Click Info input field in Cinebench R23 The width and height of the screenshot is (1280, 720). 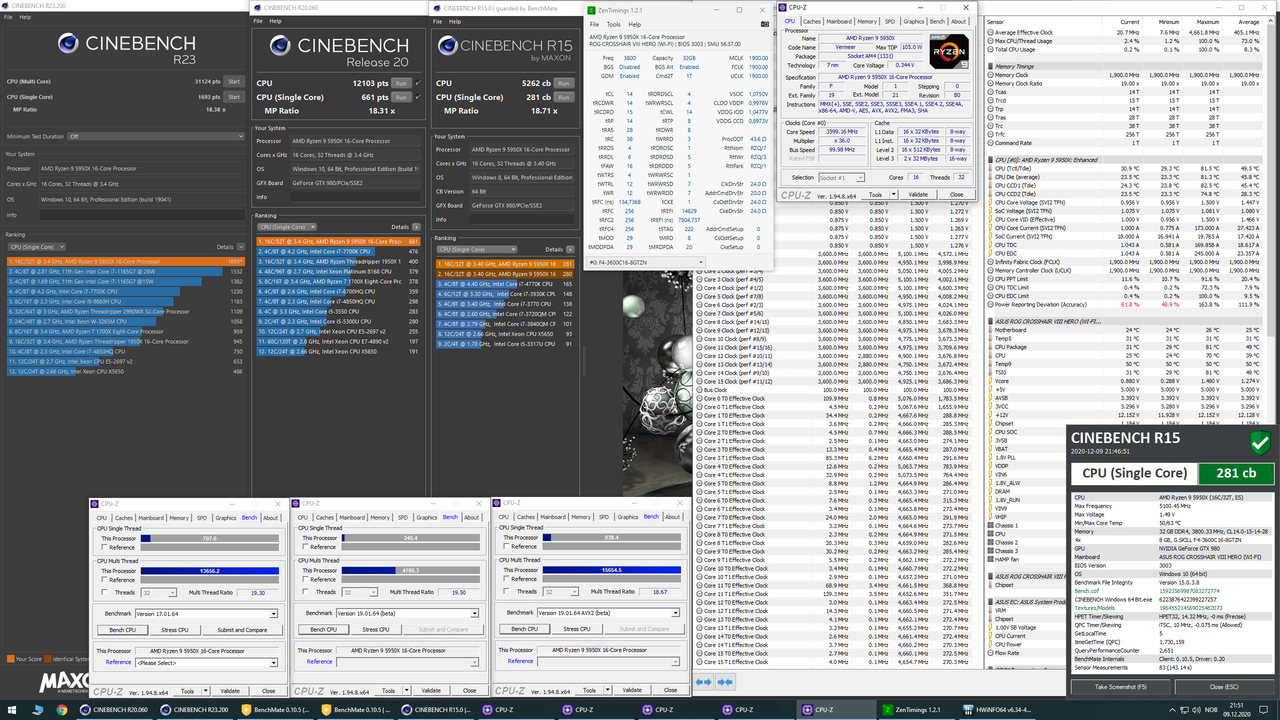[x=141, y=214]
